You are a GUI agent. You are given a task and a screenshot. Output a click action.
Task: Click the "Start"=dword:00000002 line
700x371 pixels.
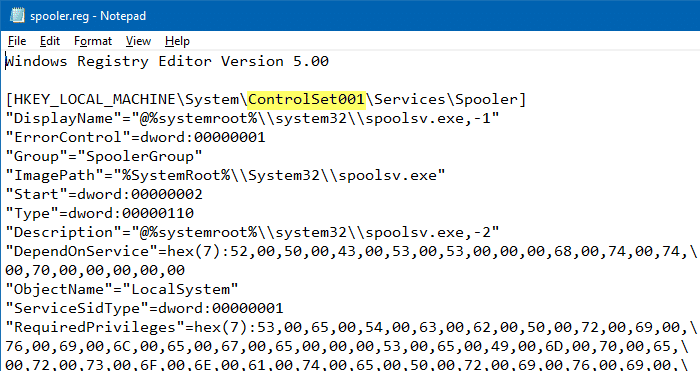pos(104,194)
